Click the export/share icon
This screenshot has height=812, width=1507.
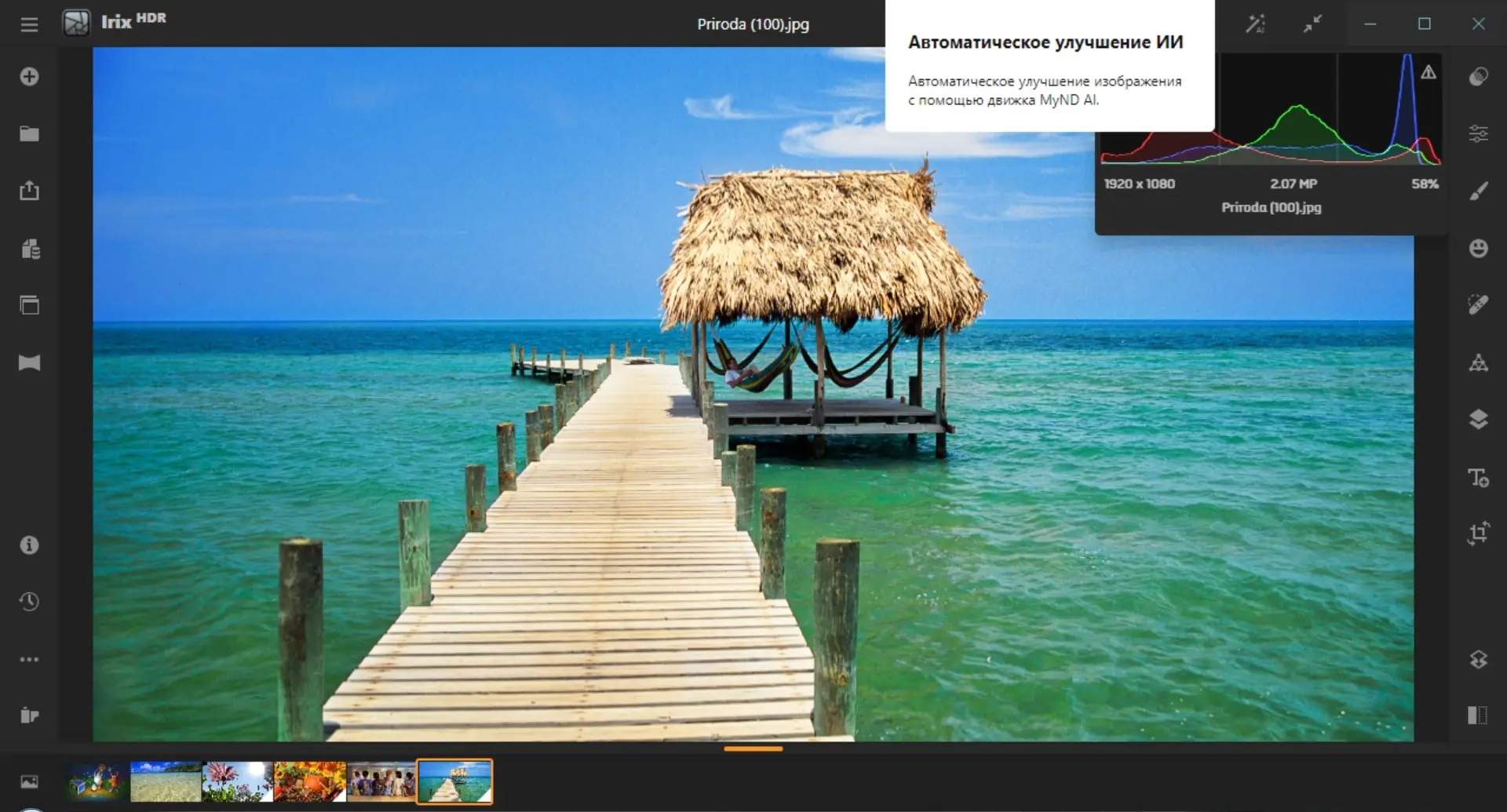coord(29,191)
